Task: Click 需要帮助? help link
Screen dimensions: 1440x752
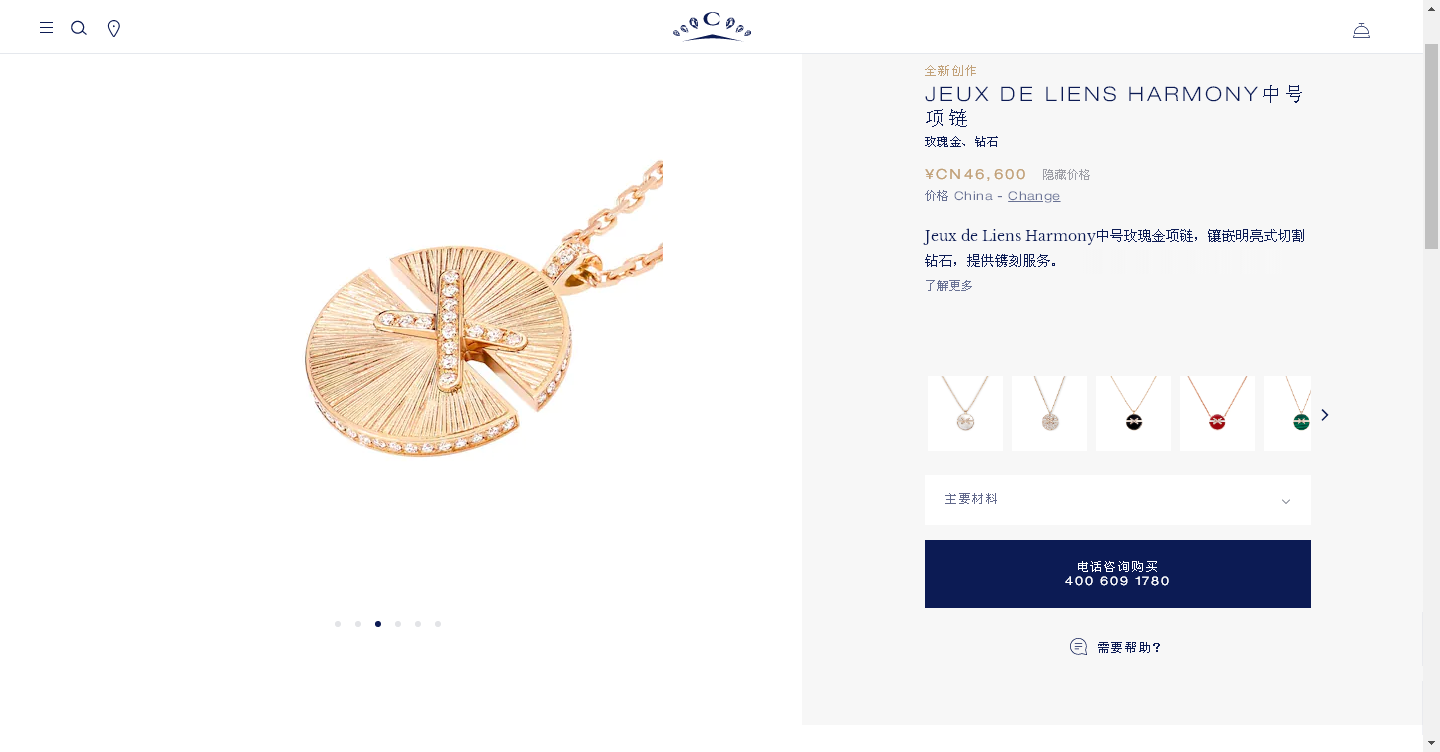Action: (x=1129, y=648)
